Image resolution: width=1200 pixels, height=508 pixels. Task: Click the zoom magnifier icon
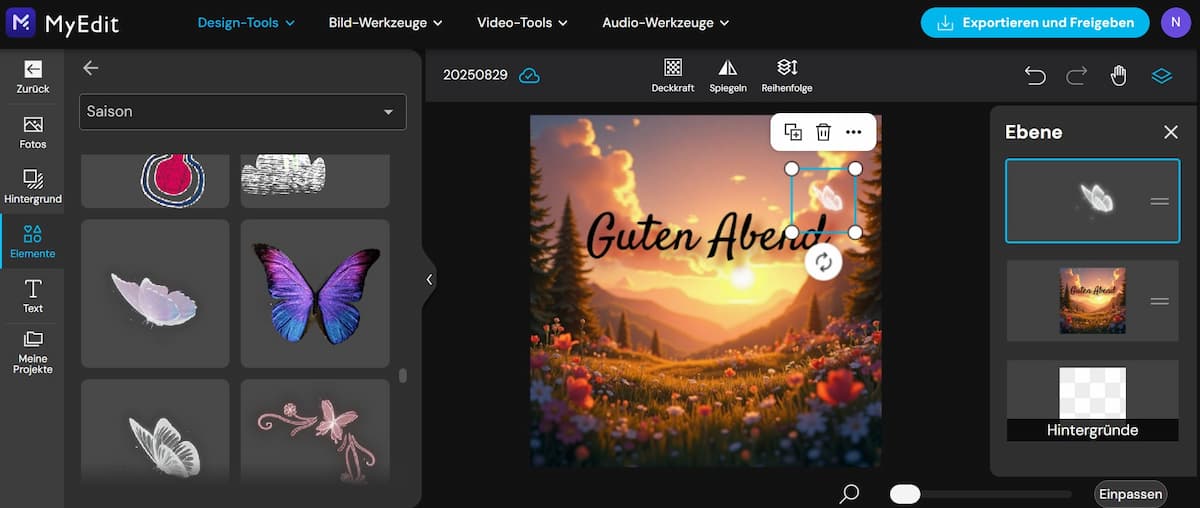[x=849, y=493]
